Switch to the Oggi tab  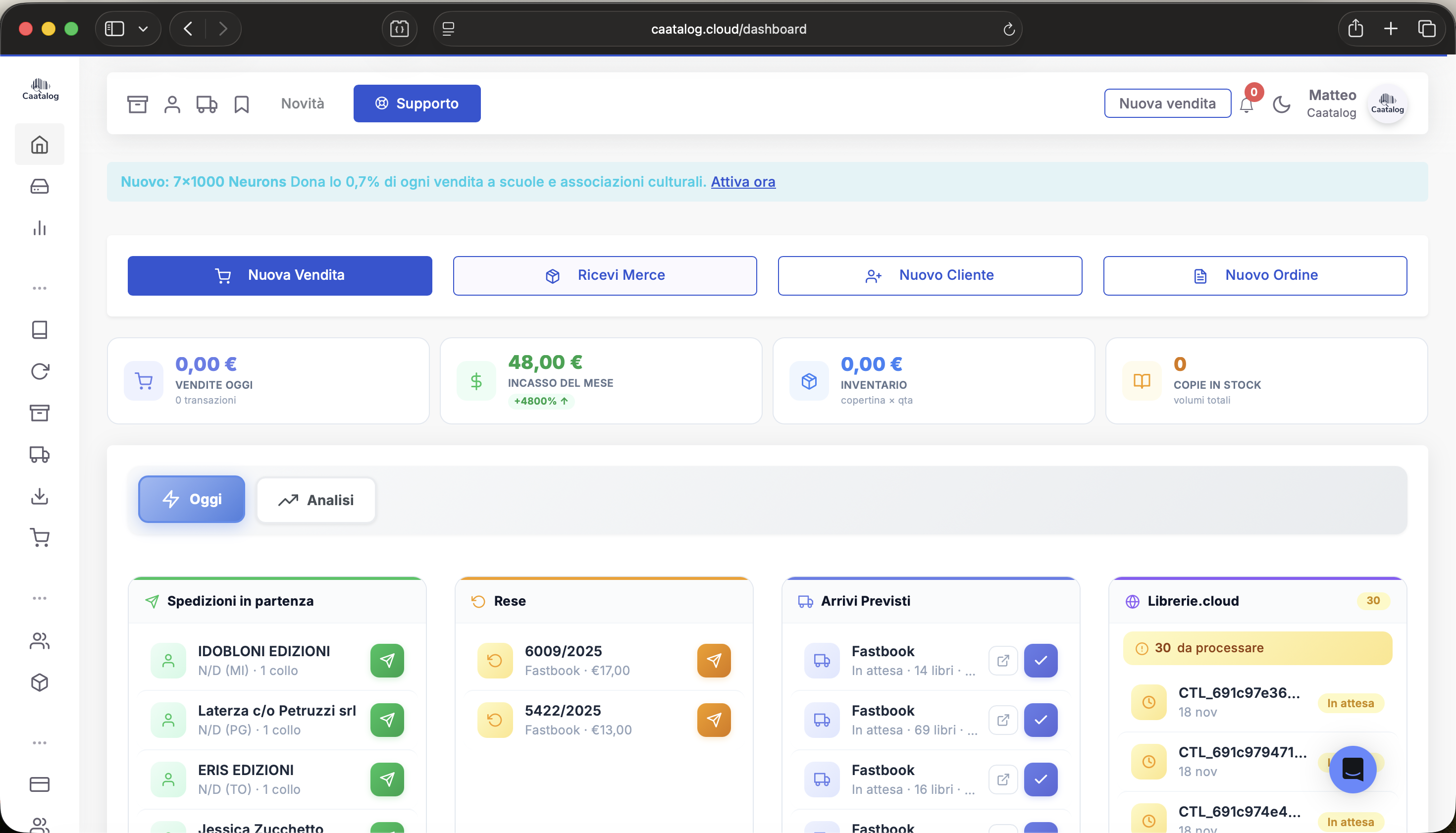point(192,499)
